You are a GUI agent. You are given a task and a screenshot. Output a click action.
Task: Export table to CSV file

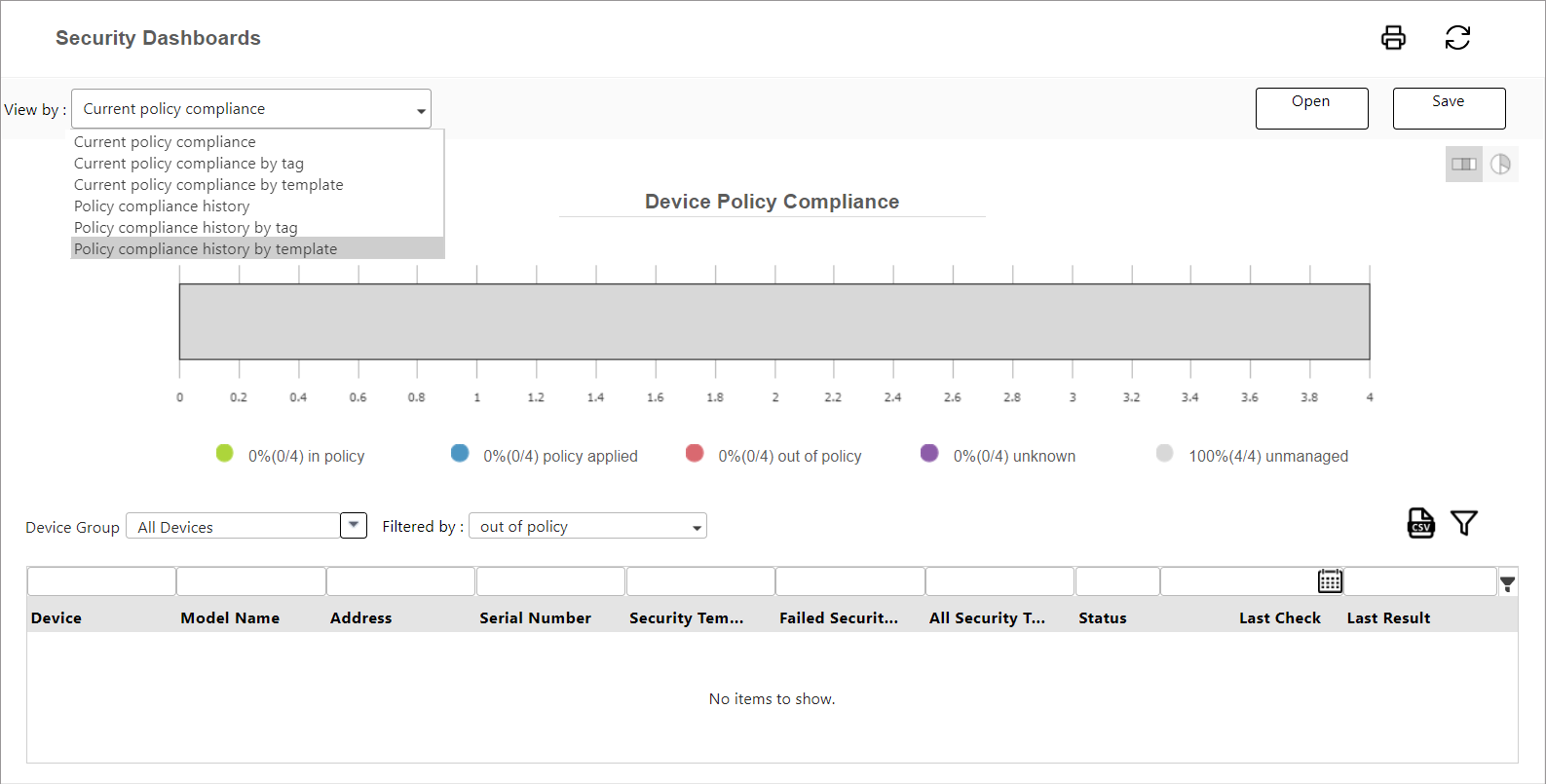1420,523
